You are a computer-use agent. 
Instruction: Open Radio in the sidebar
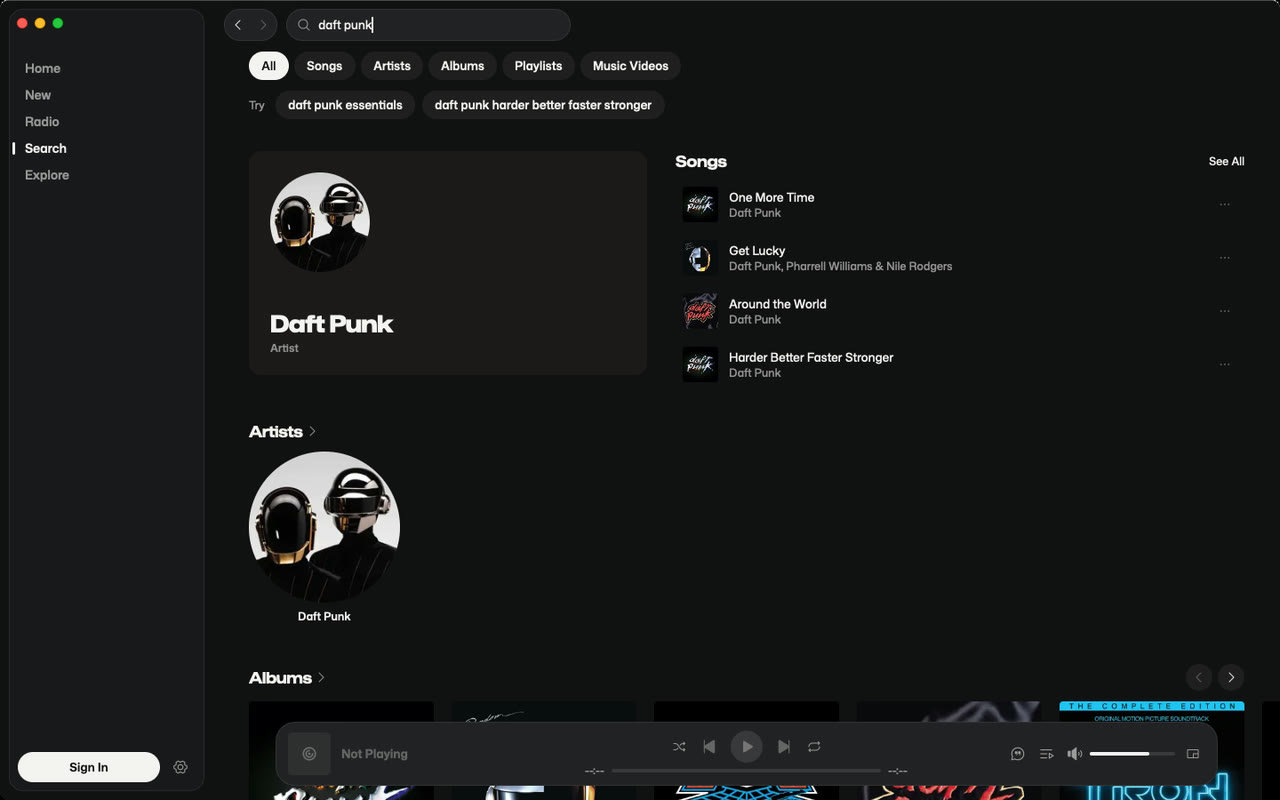tap(42, 121)
